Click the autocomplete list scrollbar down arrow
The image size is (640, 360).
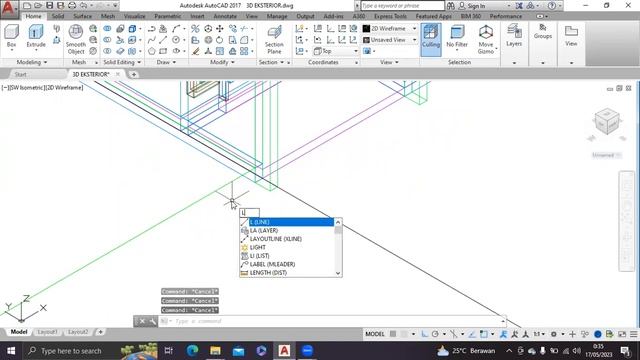[x=338, y=273]
